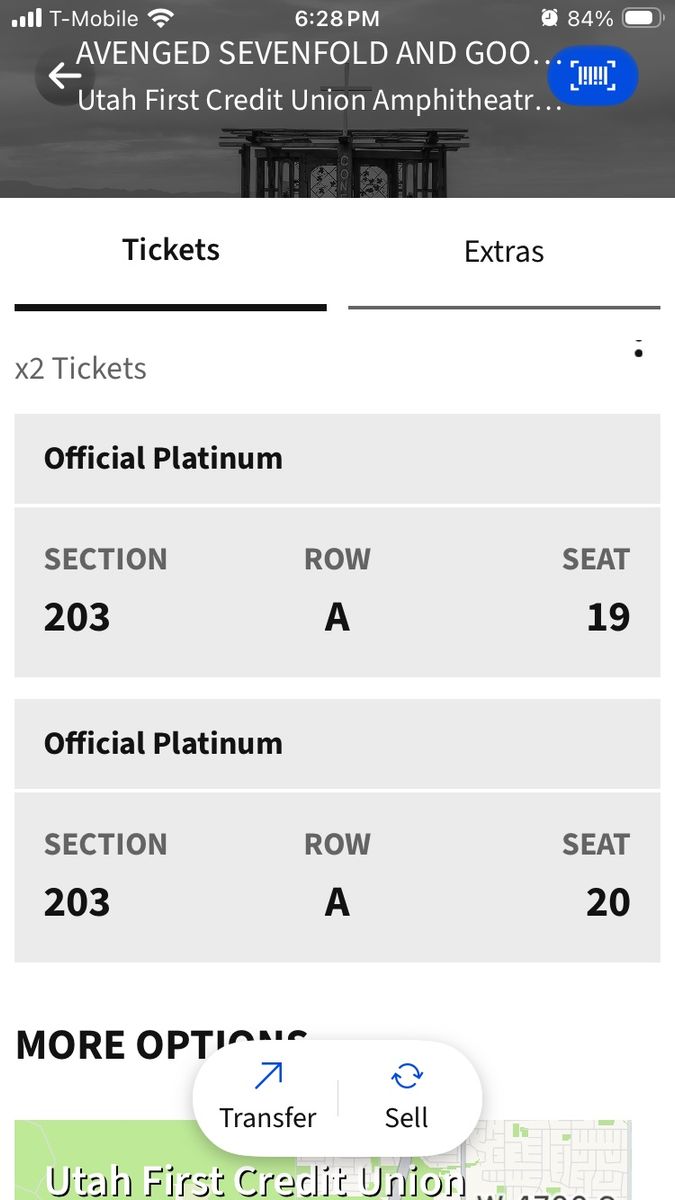The width and height of the screenshot is (675, 1200).
Task: Select the Seat 19 ticket card
Action: click(x=337, y=592)
